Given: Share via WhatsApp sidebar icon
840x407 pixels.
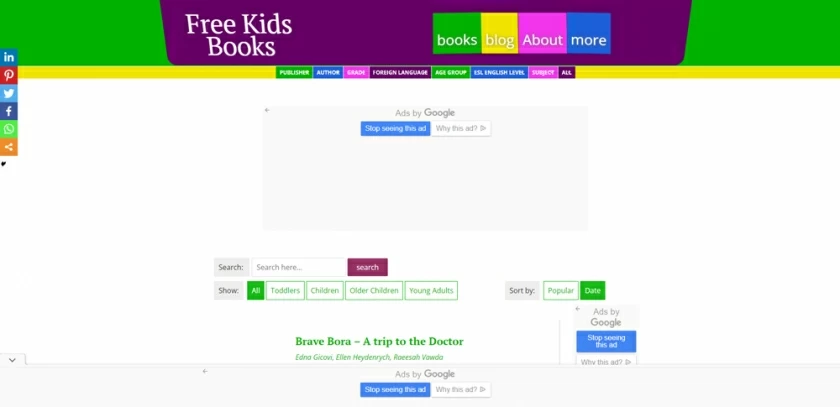Looking at the screenshot, I should (8, 129).
